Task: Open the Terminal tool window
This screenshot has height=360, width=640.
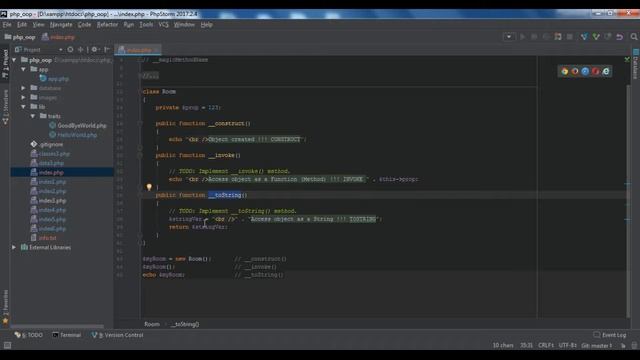Action: (x=67, y=335)
